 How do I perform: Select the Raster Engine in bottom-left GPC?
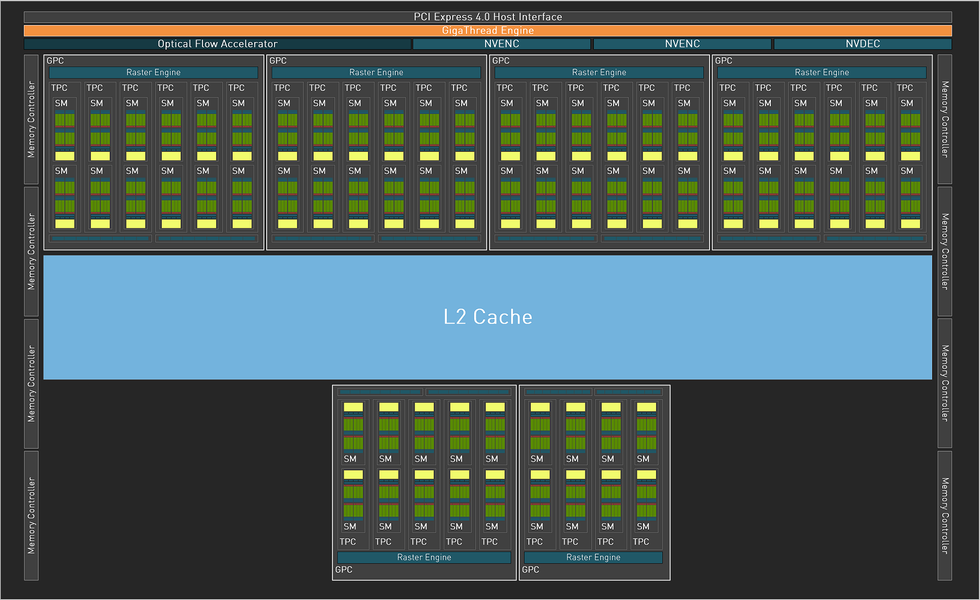[x=424, y=557]
